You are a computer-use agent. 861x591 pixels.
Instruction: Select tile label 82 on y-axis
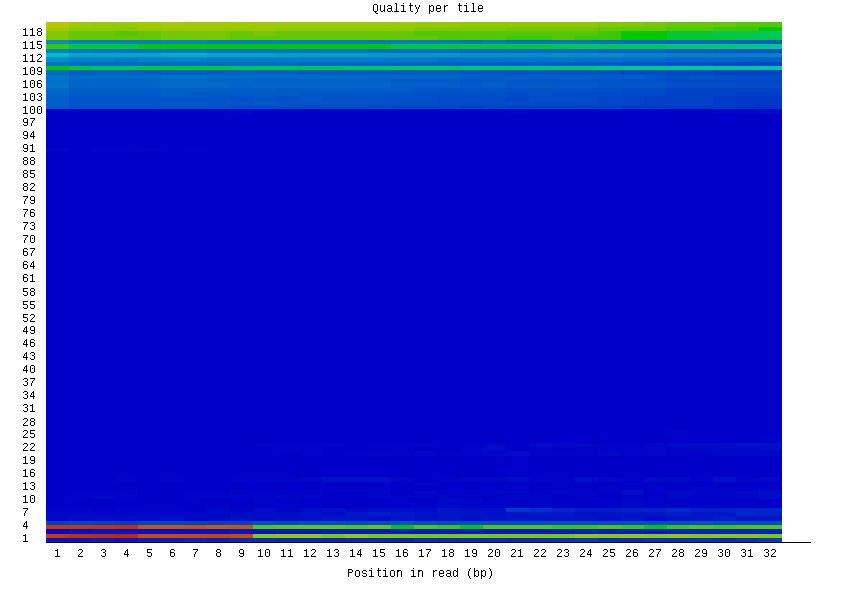point(29,187)
